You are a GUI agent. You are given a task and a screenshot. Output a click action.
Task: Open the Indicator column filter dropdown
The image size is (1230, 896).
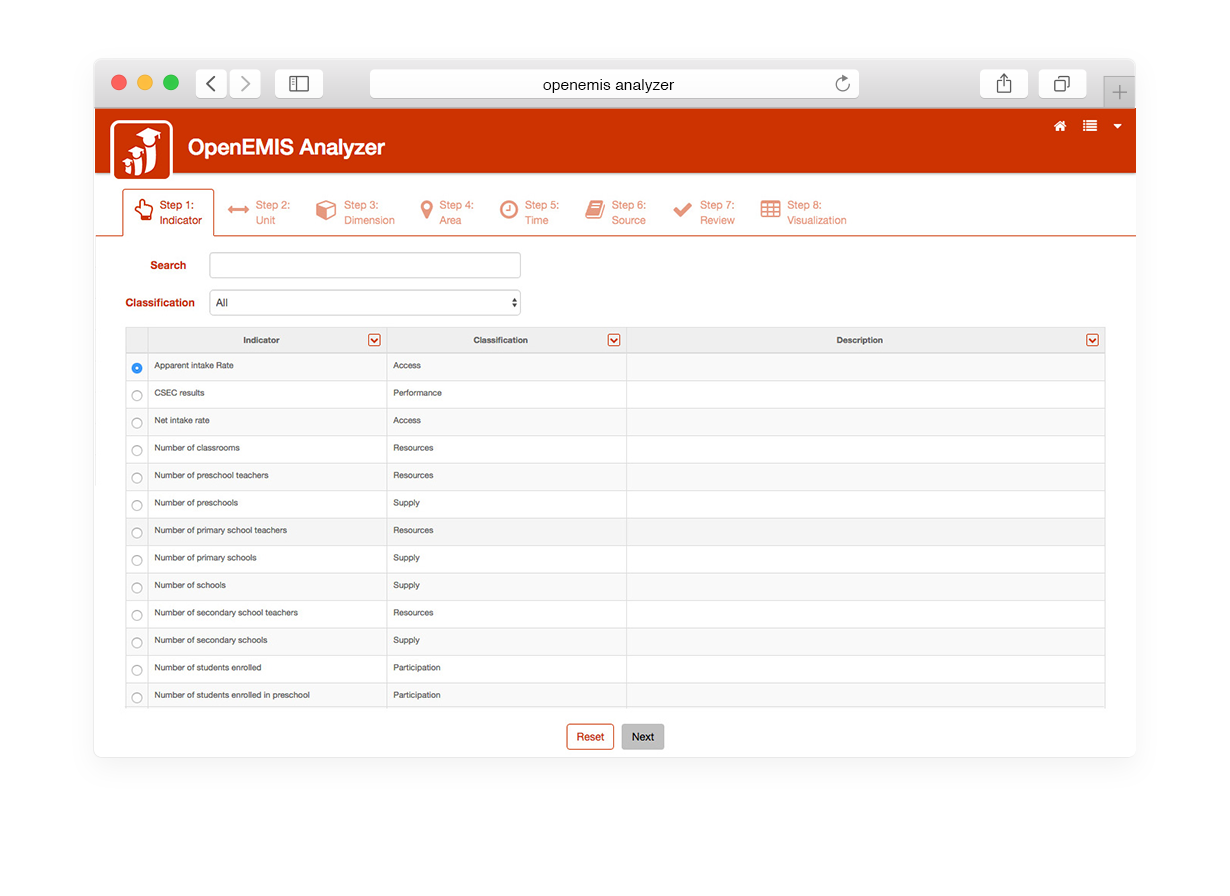click(x=374, y=340)
